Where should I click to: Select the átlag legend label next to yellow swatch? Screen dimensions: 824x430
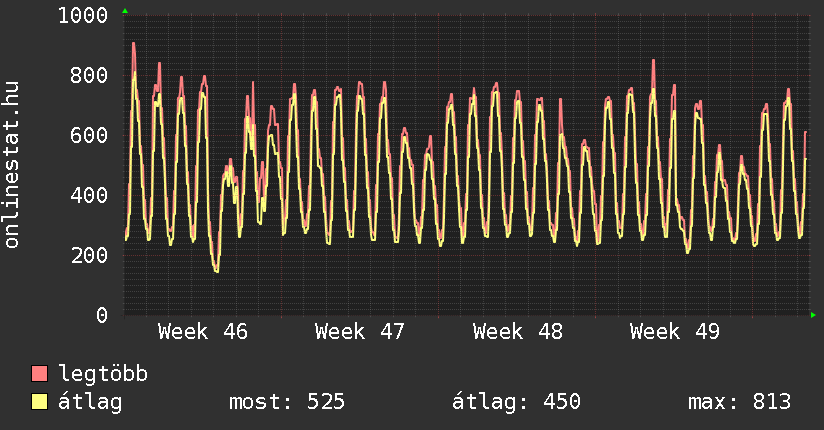tap(91, 402)
